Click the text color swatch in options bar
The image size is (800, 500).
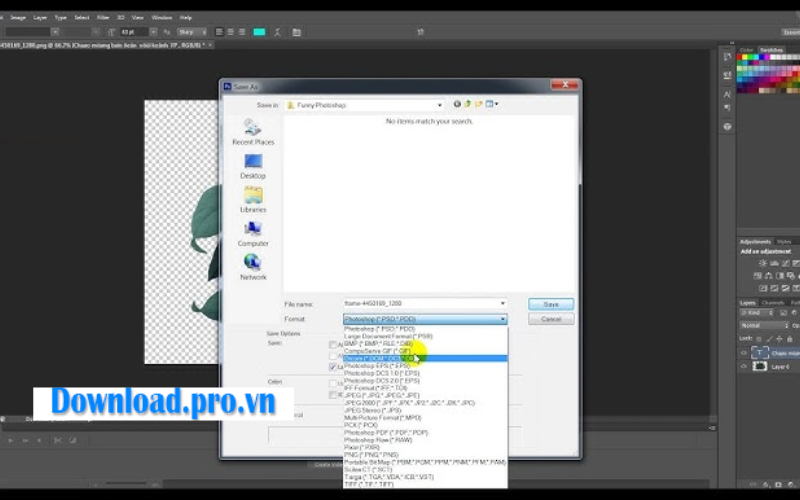tap(259, 32)
